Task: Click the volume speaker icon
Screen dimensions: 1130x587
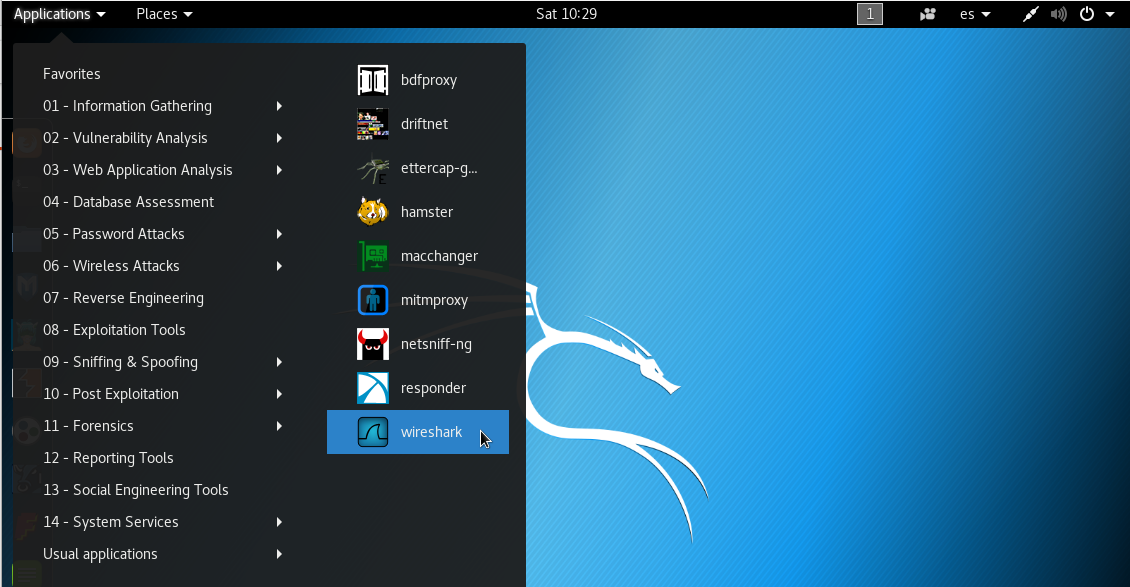Action: (x=1059, y=14)
